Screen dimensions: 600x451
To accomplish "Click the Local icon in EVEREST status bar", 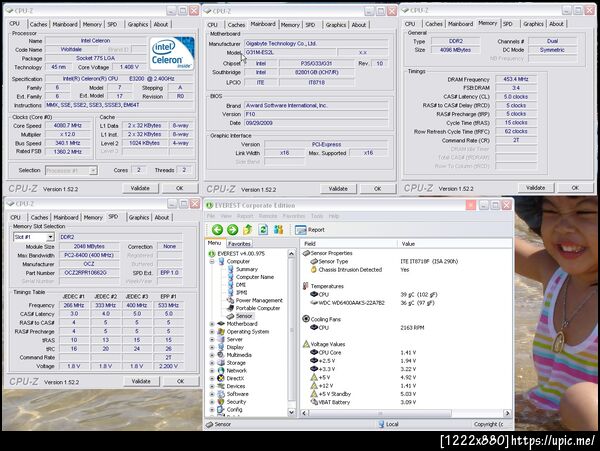I will coord(381,424).
